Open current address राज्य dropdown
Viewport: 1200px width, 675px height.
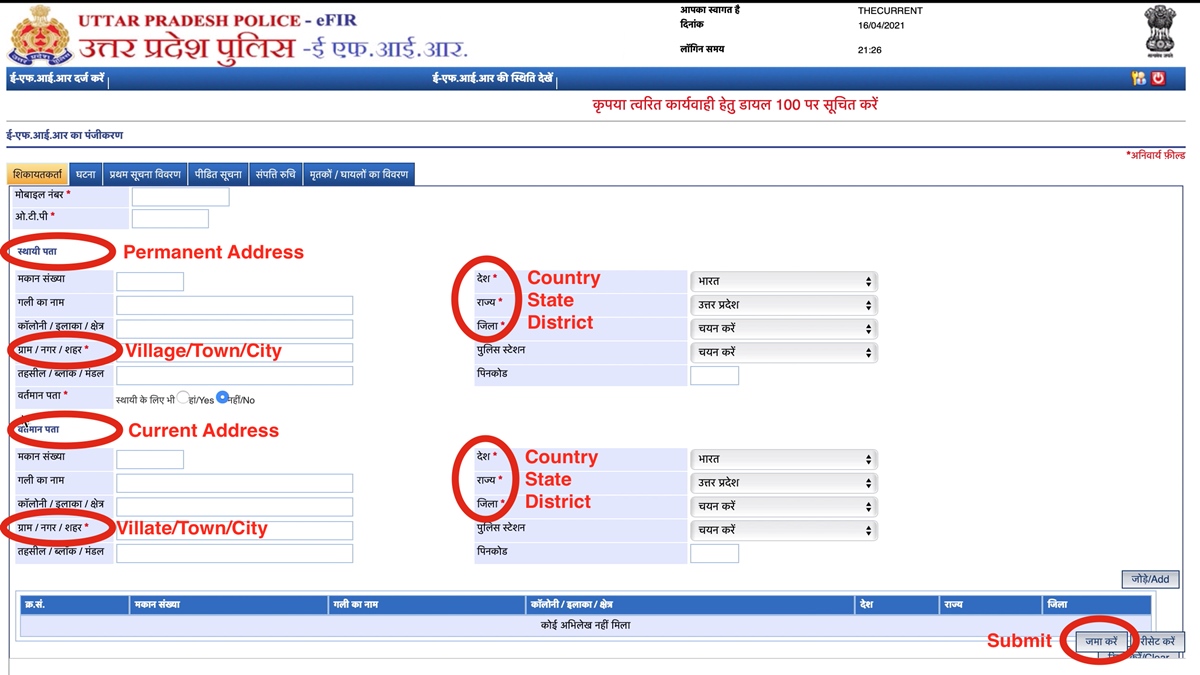coord(784,483)
